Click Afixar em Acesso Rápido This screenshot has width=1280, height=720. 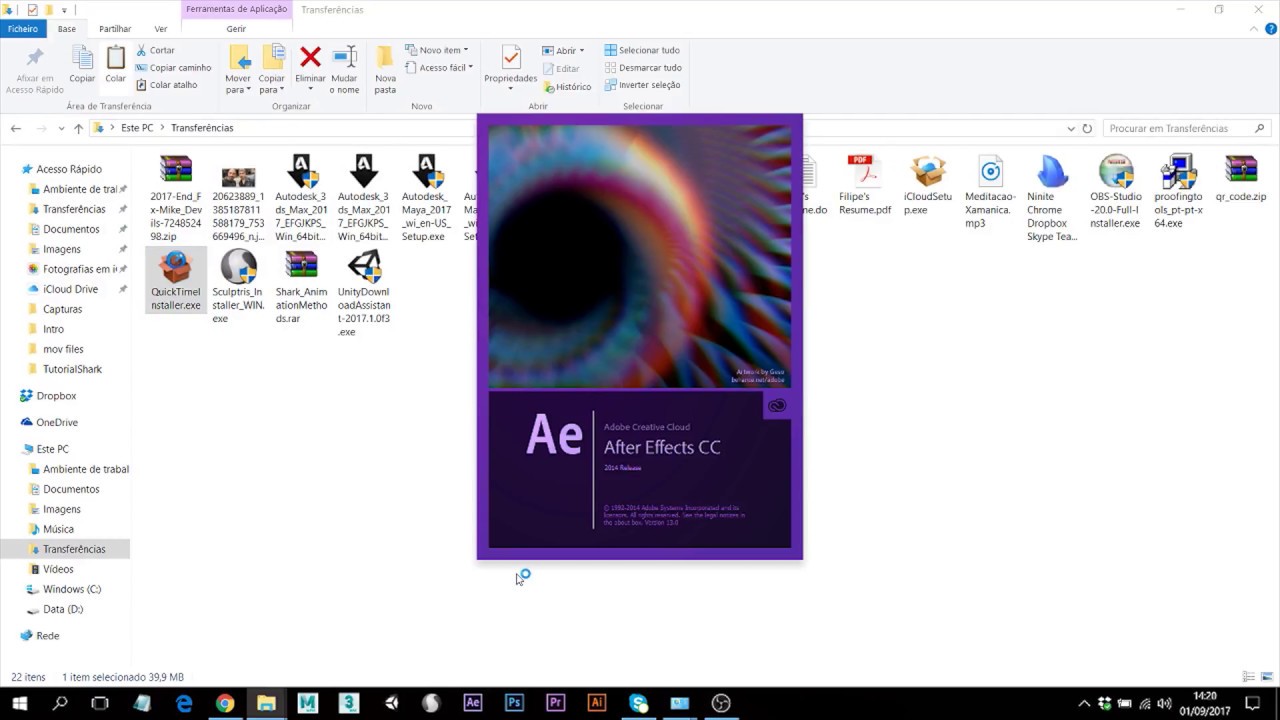(35, 68)
